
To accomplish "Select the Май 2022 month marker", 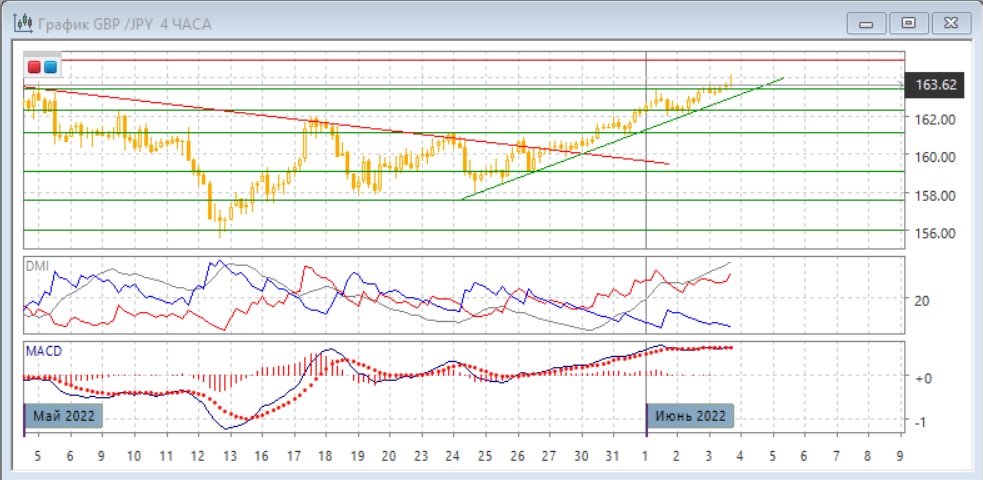I will [63, 416].
